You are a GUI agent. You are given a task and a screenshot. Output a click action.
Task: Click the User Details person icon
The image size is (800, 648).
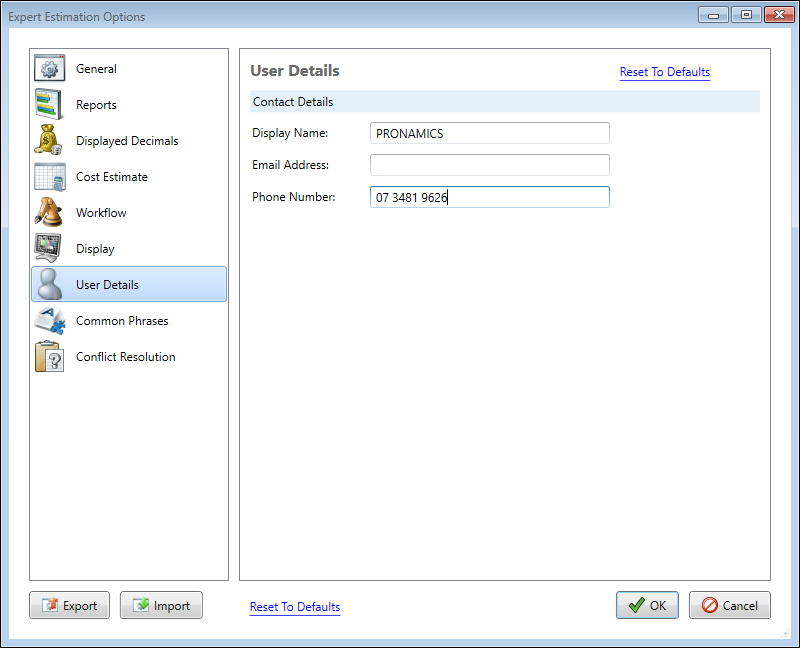click(50, 285)
